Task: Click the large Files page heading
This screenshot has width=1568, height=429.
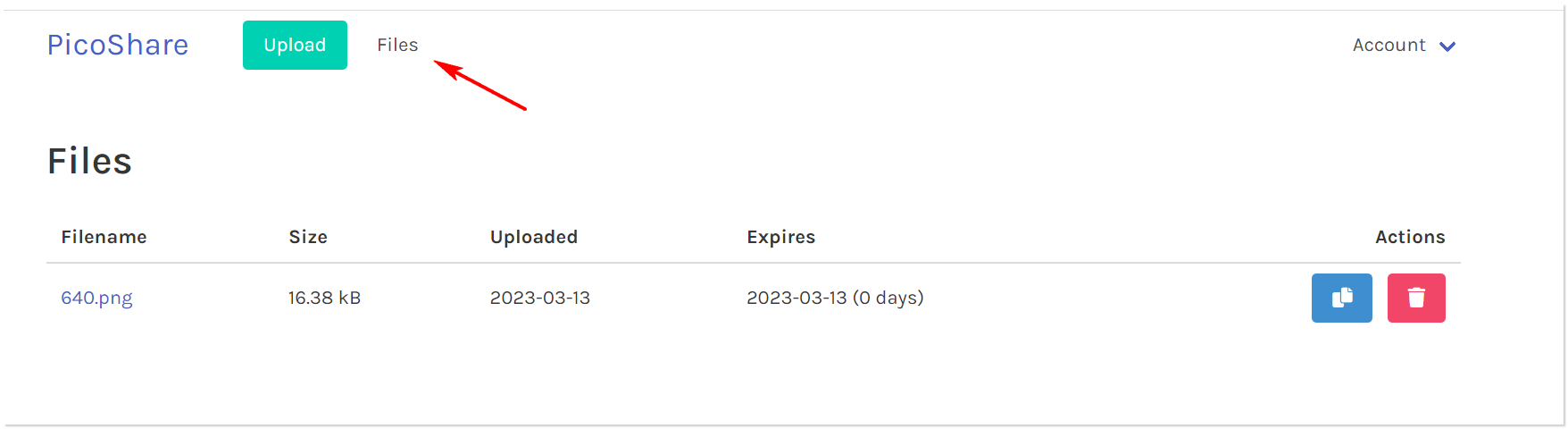Action: (x=89, y=162)
